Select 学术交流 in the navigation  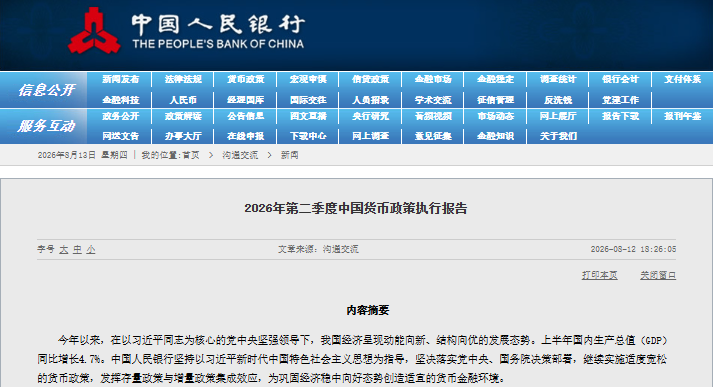(433, 100)
